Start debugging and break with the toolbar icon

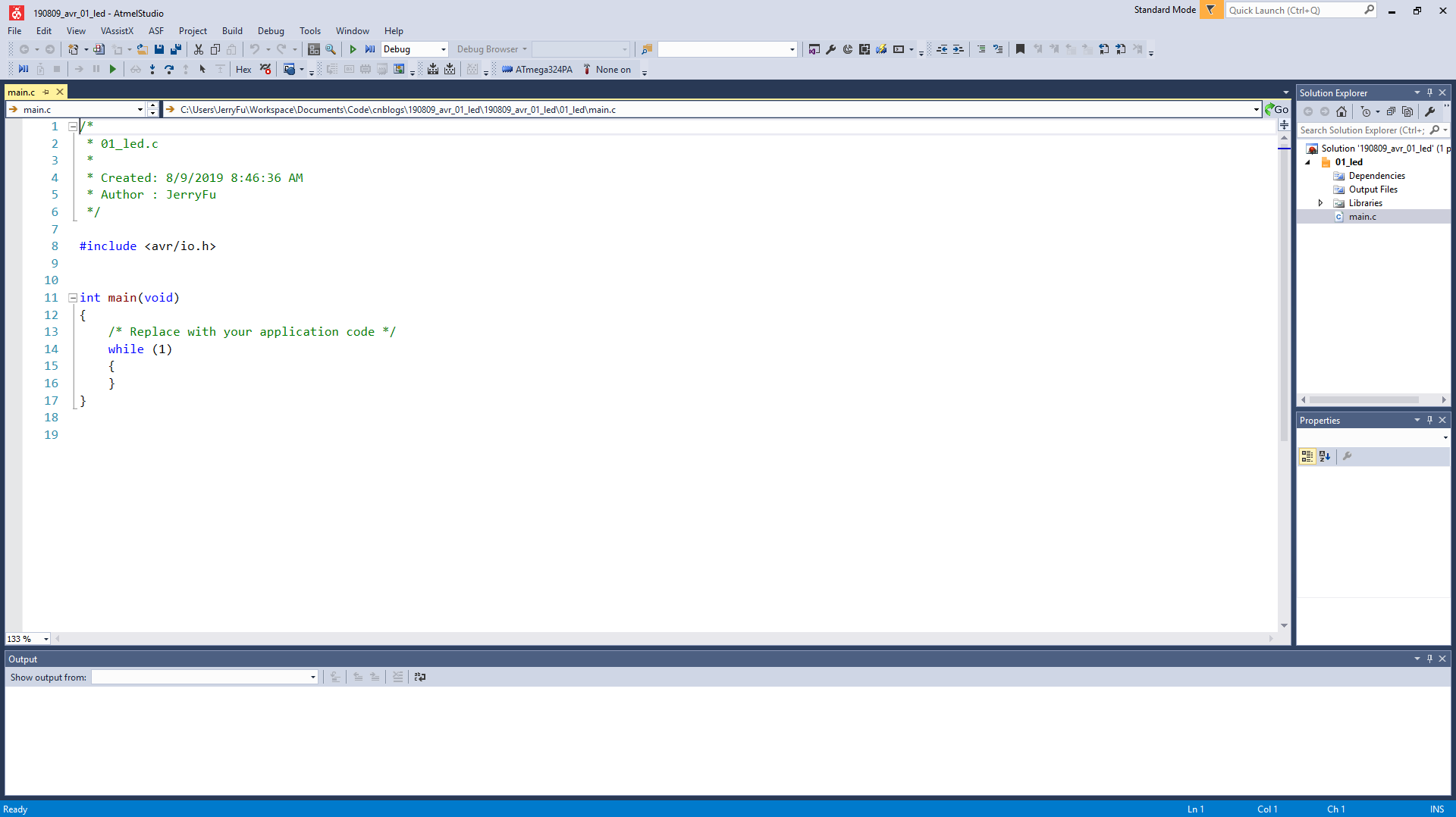coord(370,49)
